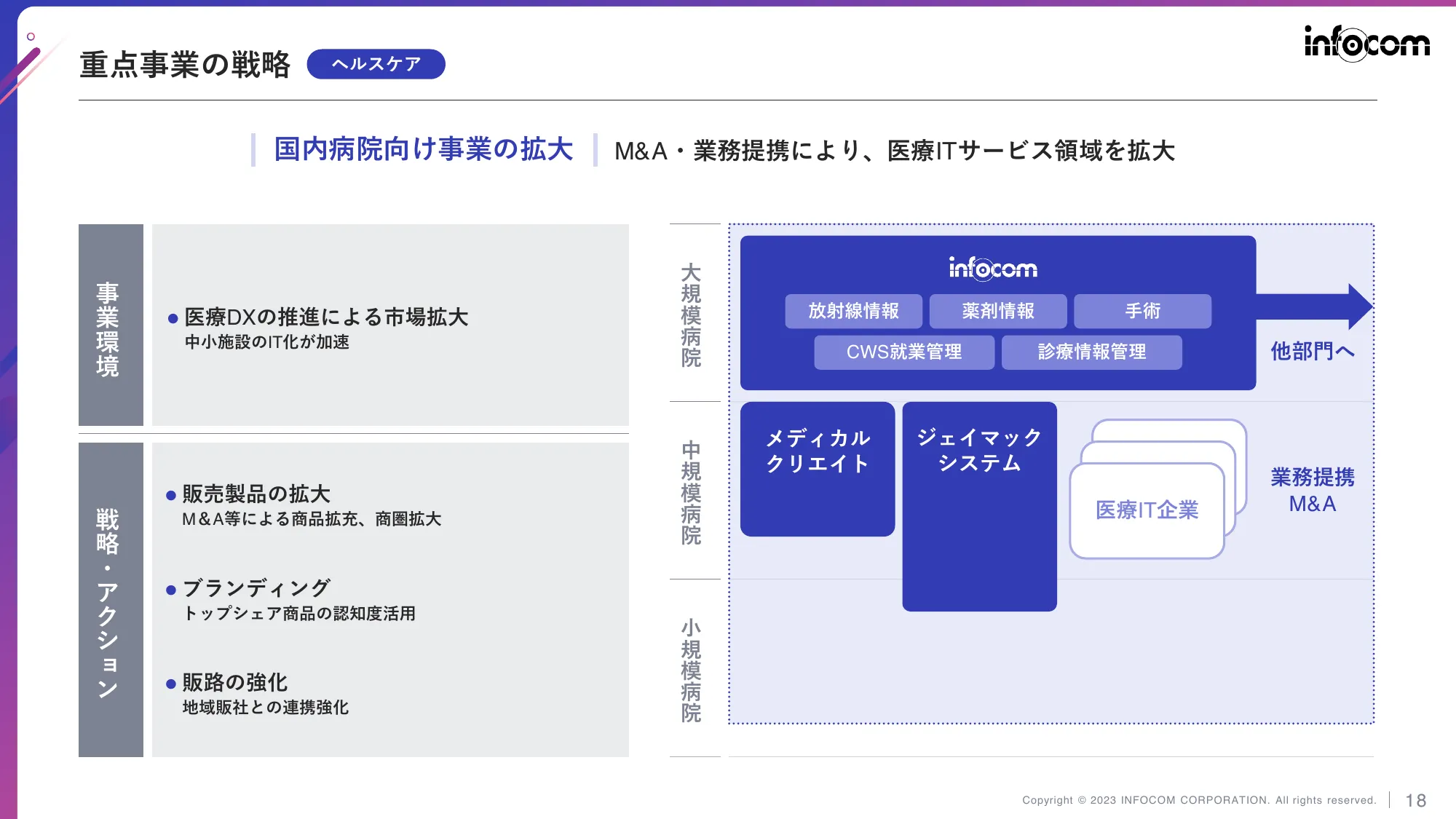Click the 小規模病院 vertical label

point(691,670)
